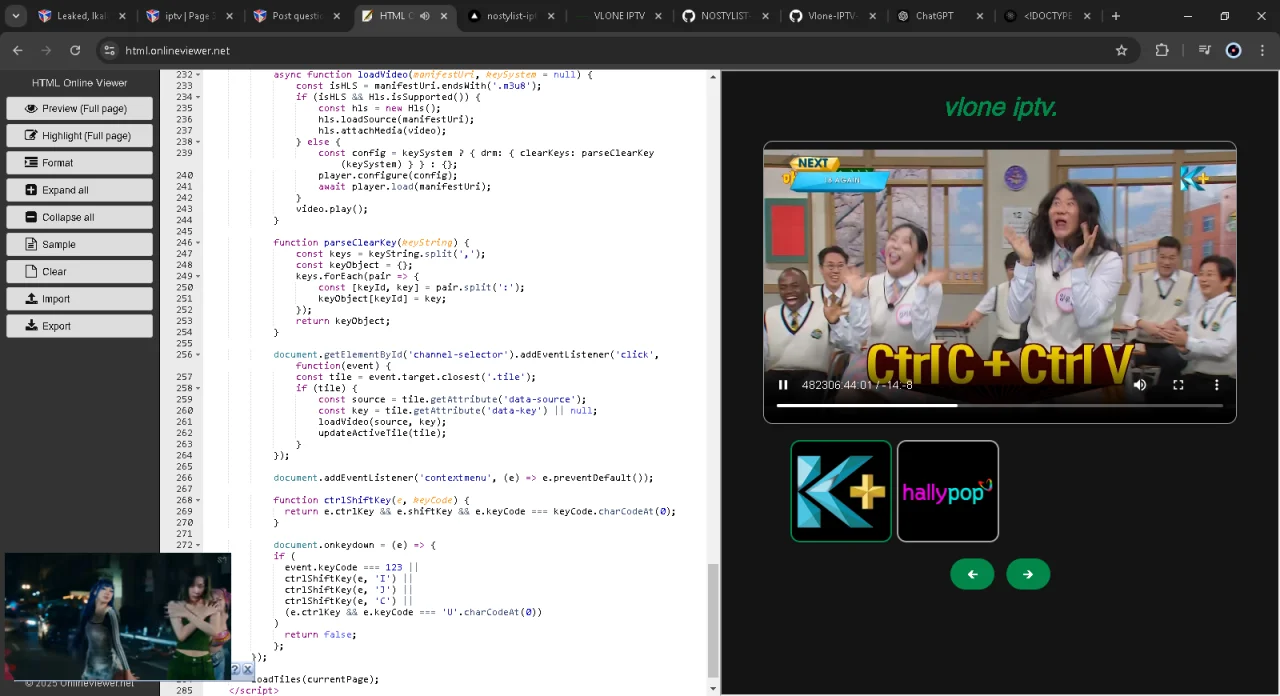Go back in browser history

click(18, 50)
